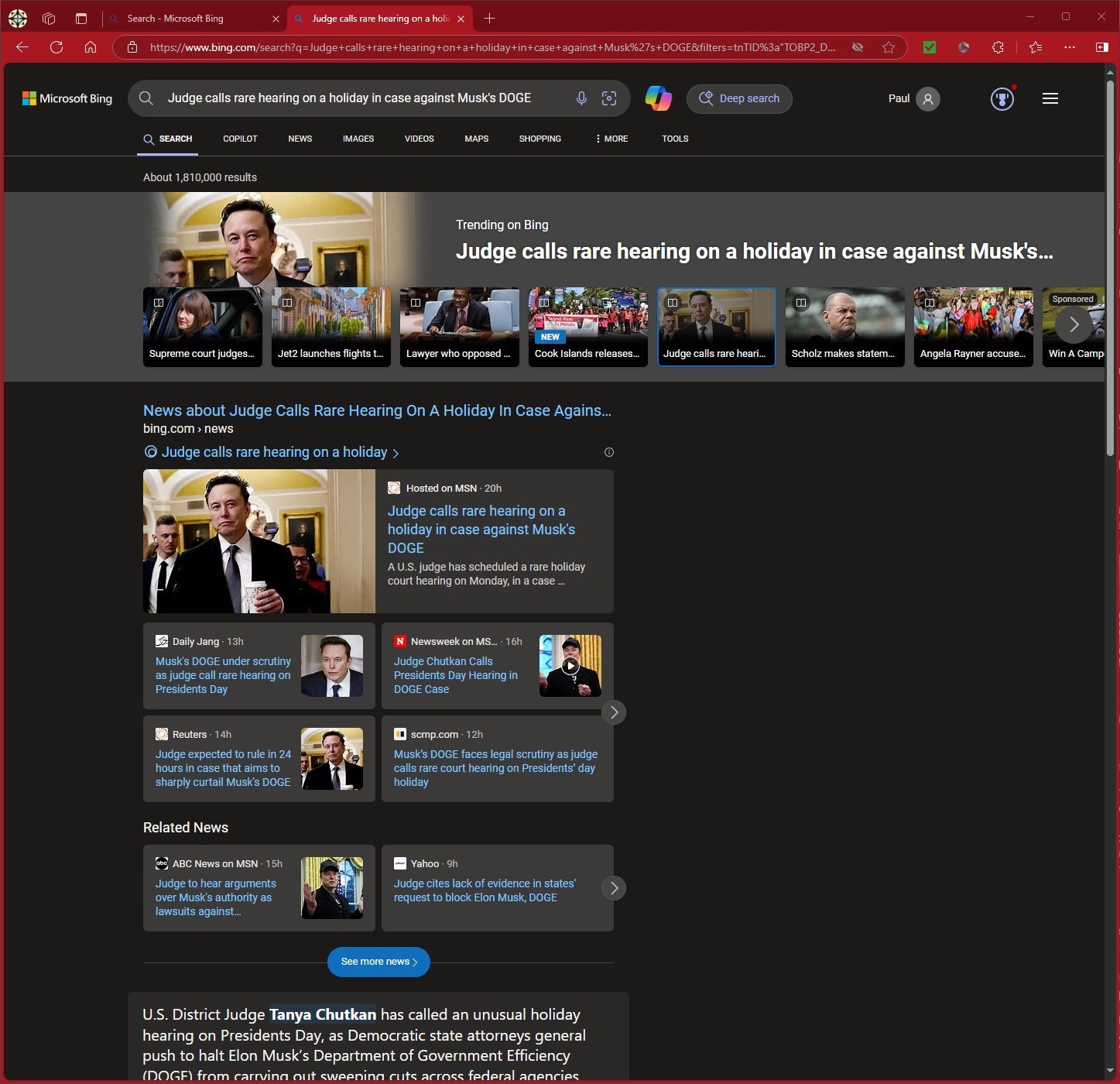Add this page to favorites star icon

[889, 47]
